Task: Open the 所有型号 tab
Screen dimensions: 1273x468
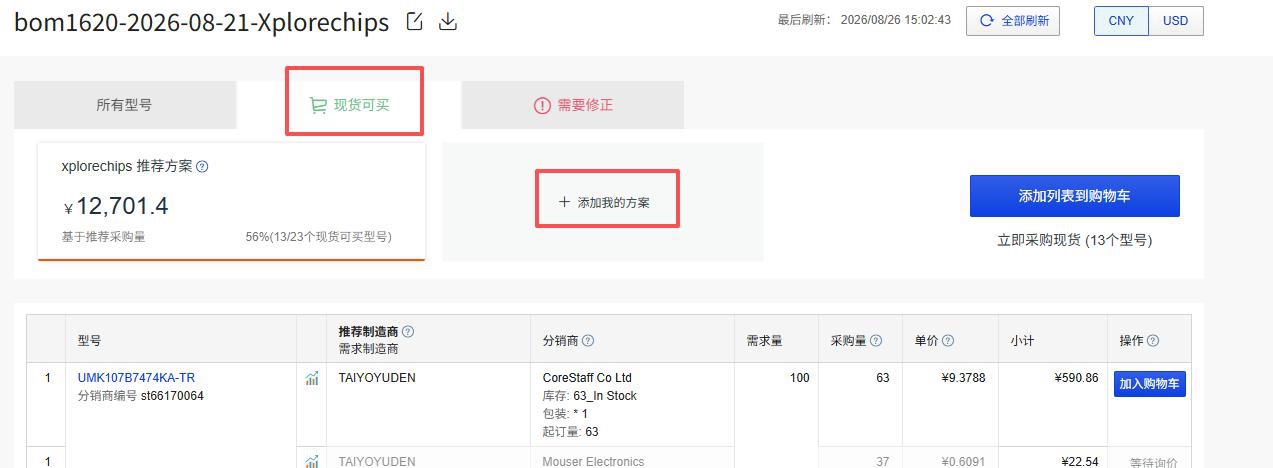Action: [125, 105]
